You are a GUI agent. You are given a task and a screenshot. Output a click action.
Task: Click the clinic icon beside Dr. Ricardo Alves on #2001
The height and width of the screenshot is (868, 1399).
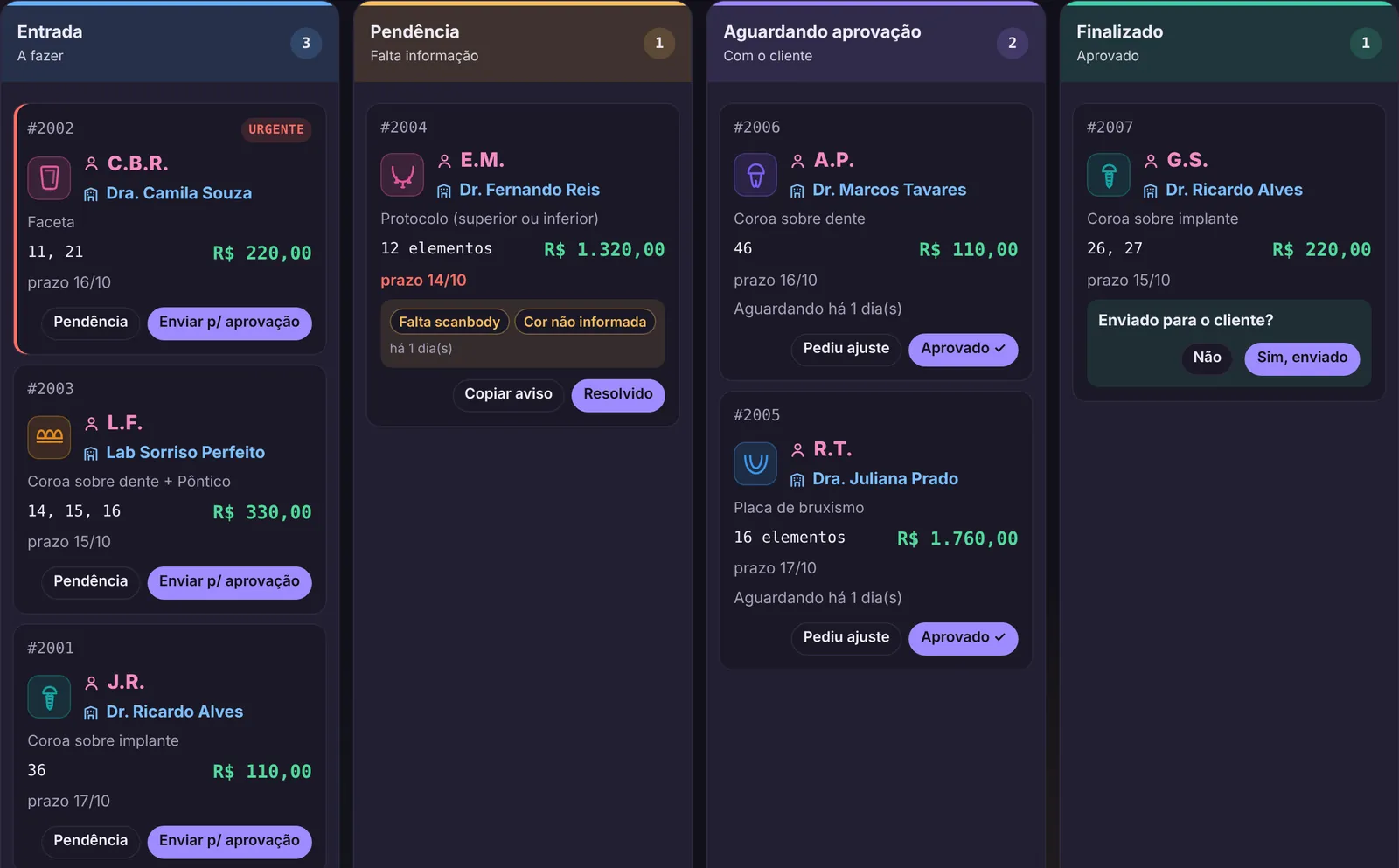pos(91,713)
